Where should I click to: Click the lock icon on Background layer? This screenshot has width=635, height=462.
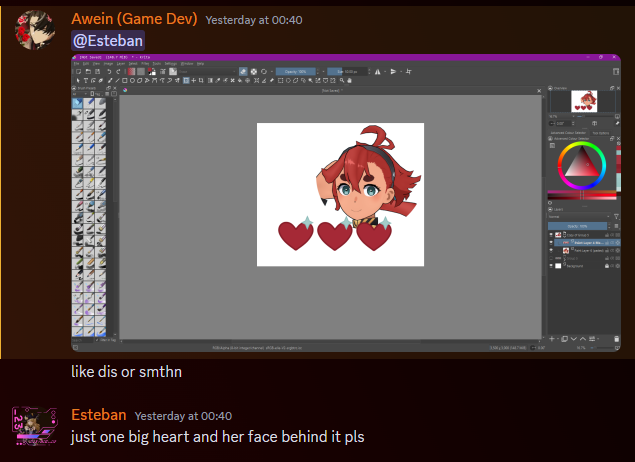[x=607, y=266]
